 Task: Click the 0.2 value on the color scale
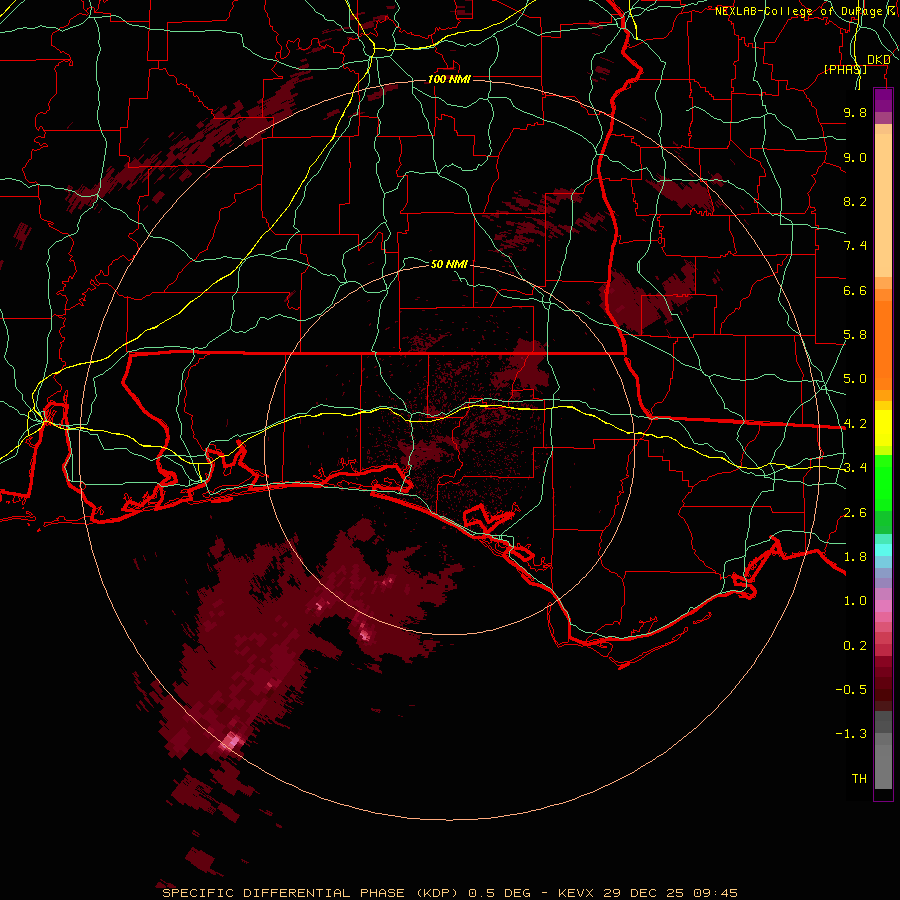coord(855,646)
